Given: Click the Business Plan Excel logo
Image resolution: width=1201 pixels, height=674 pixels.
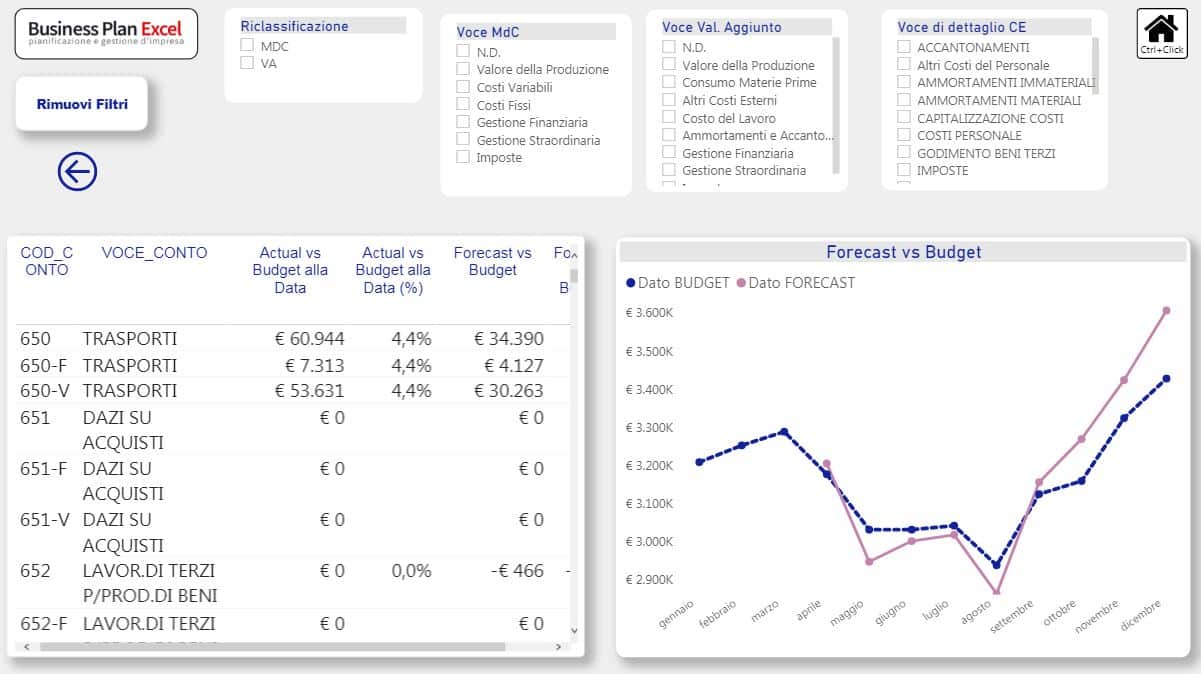Looking at the screenshot, I should [x=106, y=34].
